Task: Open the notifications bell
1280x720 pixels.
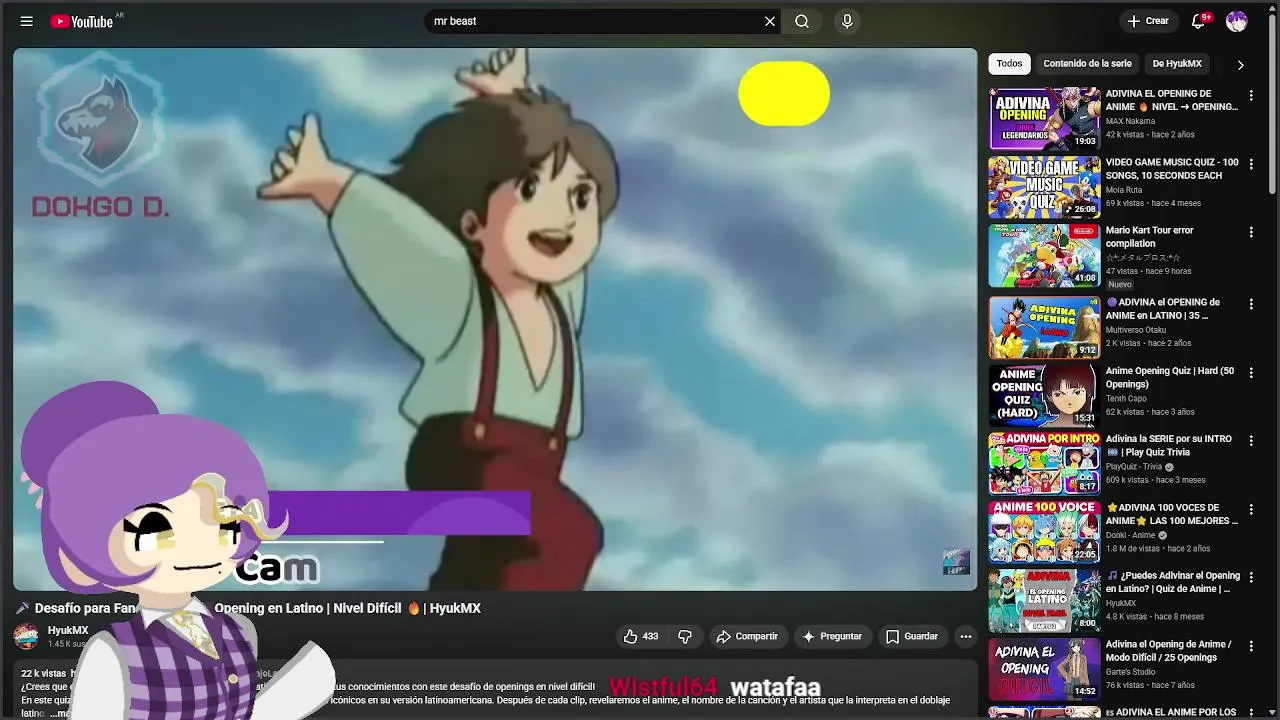Action: 1199,21
